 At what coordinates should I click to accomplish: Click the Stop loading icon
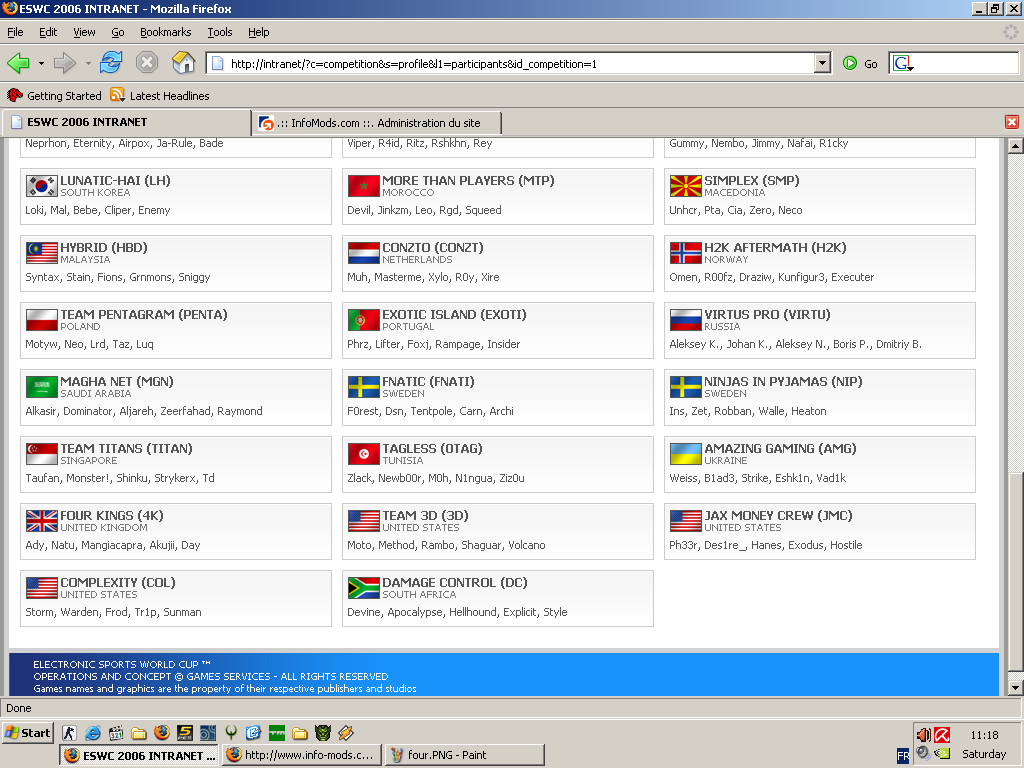(x=147, y=63)
